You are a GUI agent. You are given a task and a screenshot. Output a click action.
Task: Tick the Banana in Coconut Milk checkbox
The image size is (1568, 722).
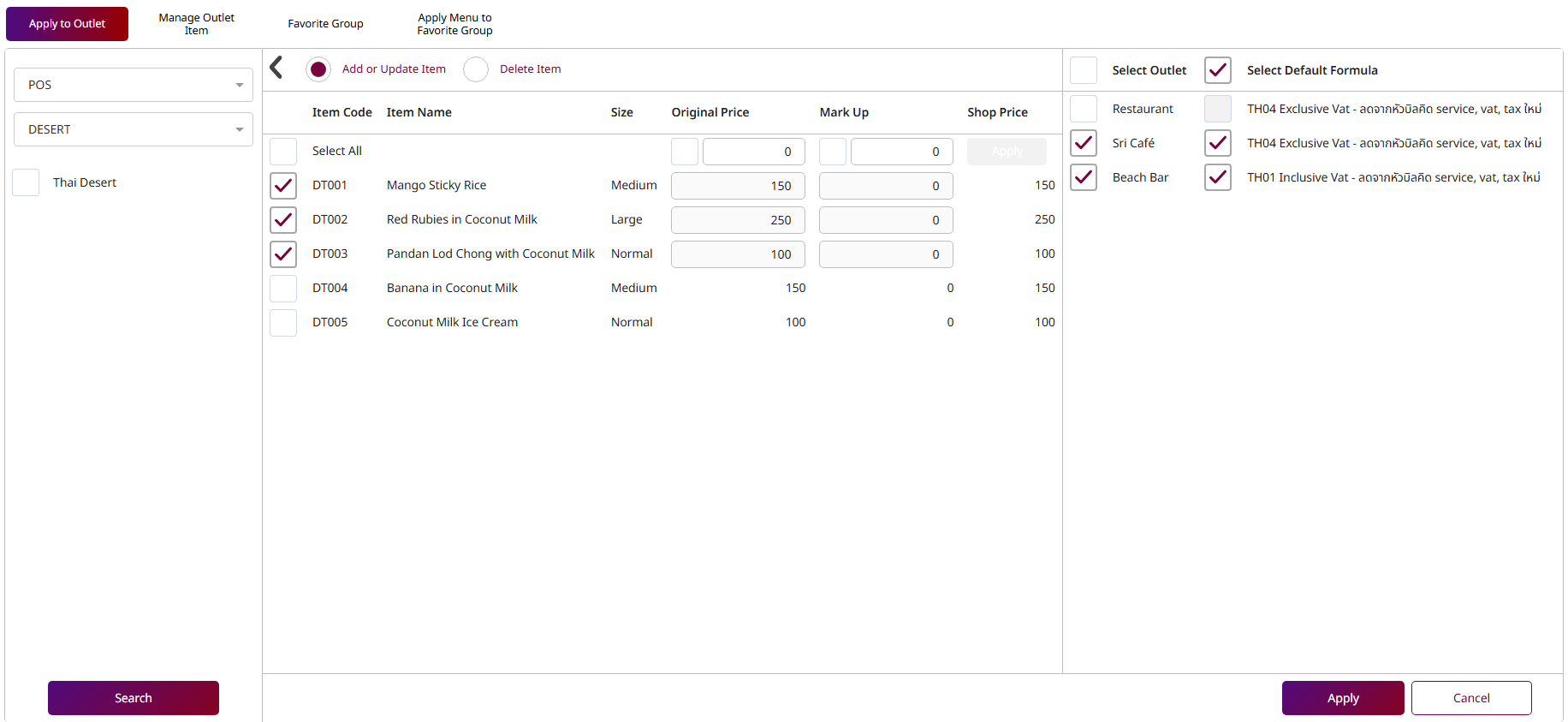[283, 289]
